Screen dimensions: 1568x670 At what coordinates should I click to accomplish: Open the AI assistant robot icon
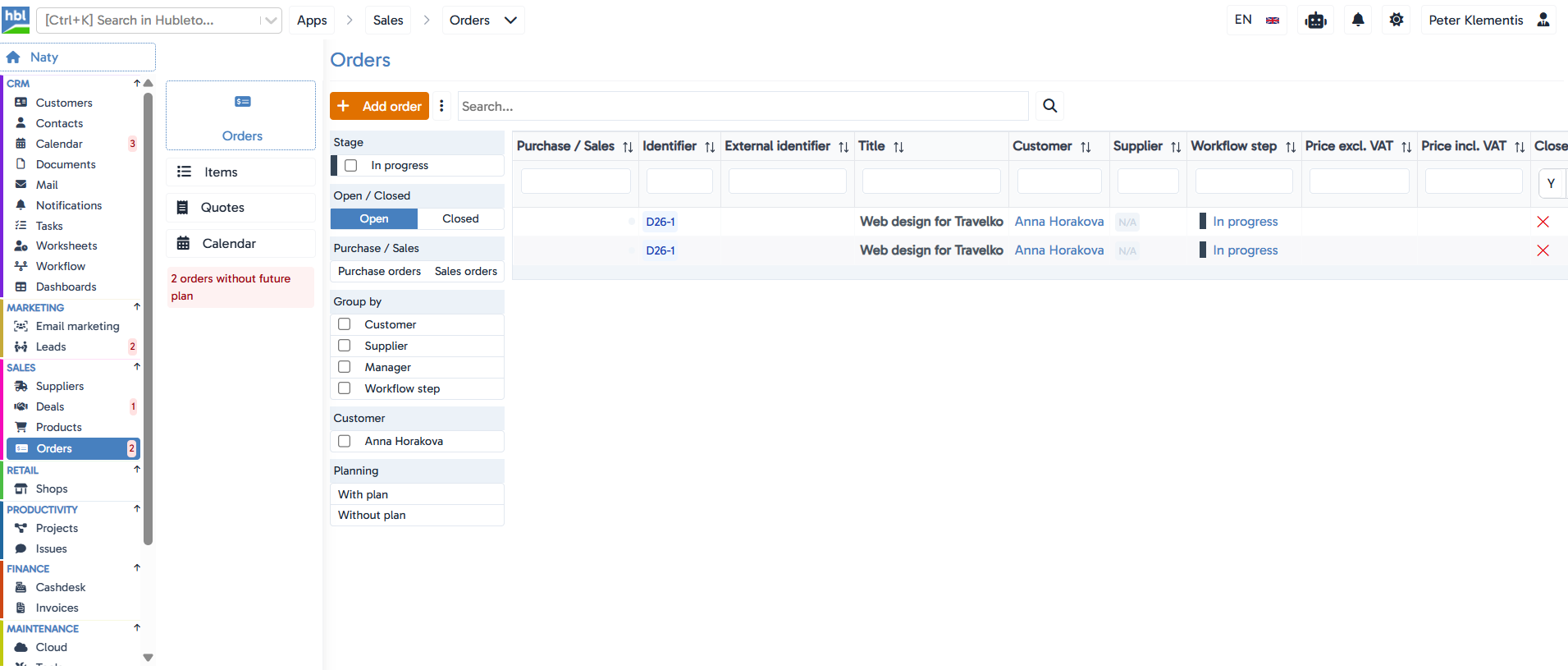point(1316,21)
